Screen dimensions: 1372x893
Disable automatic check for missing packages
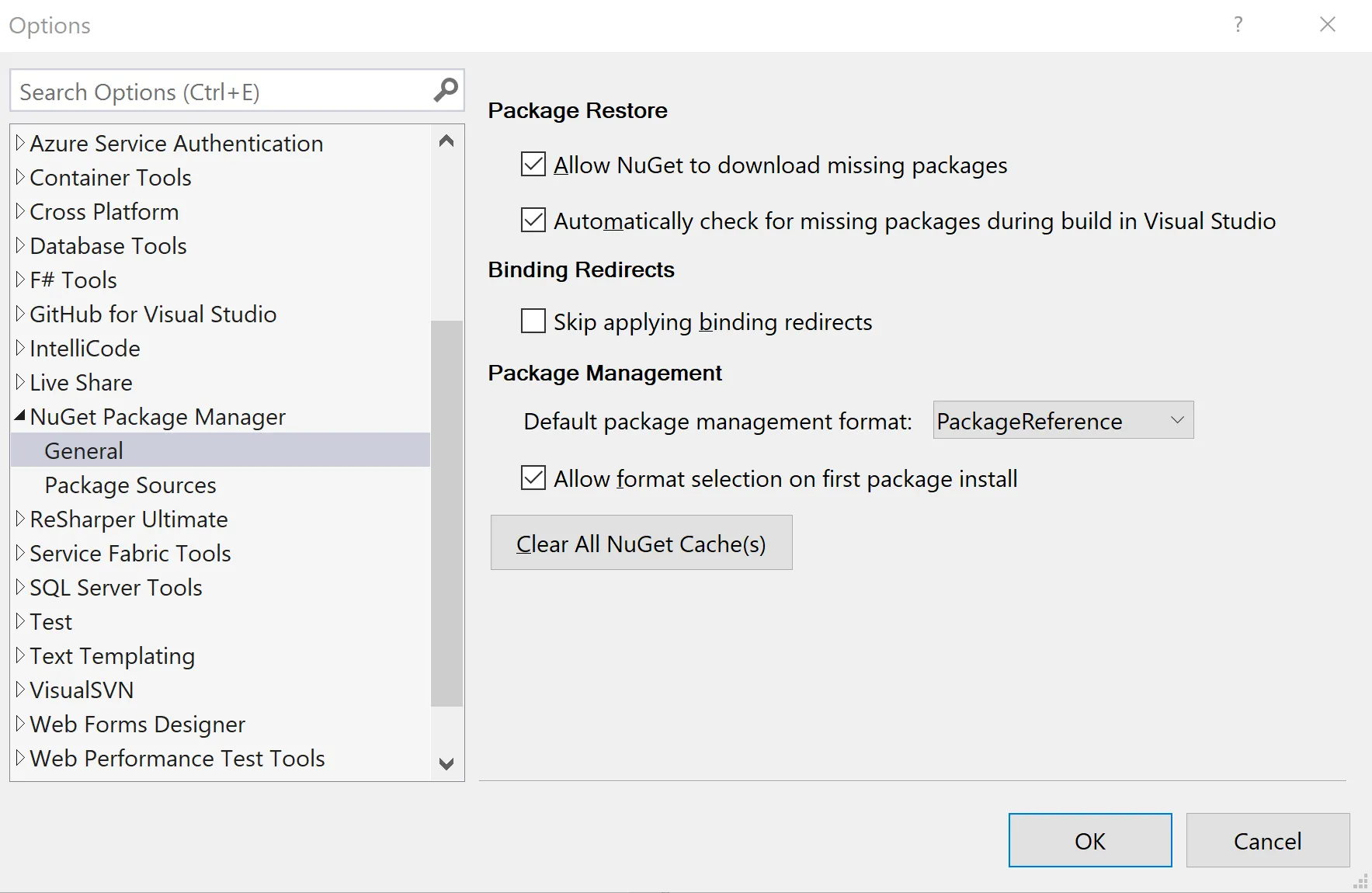coord(533,221)
